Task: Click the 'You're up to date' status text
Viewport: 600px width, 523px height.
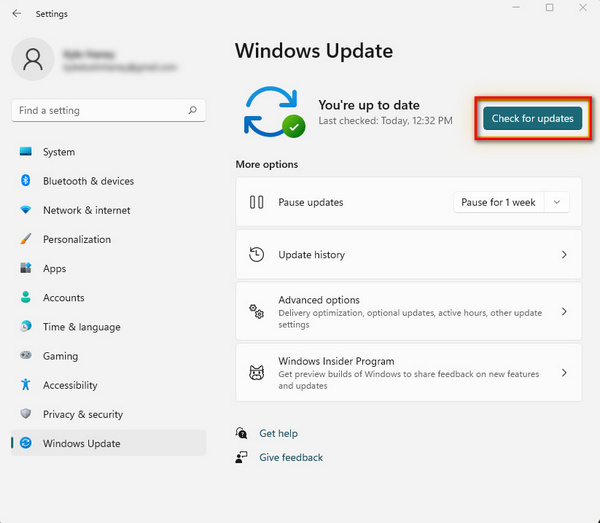Action: pyautogui.click(x=369, y=105)
